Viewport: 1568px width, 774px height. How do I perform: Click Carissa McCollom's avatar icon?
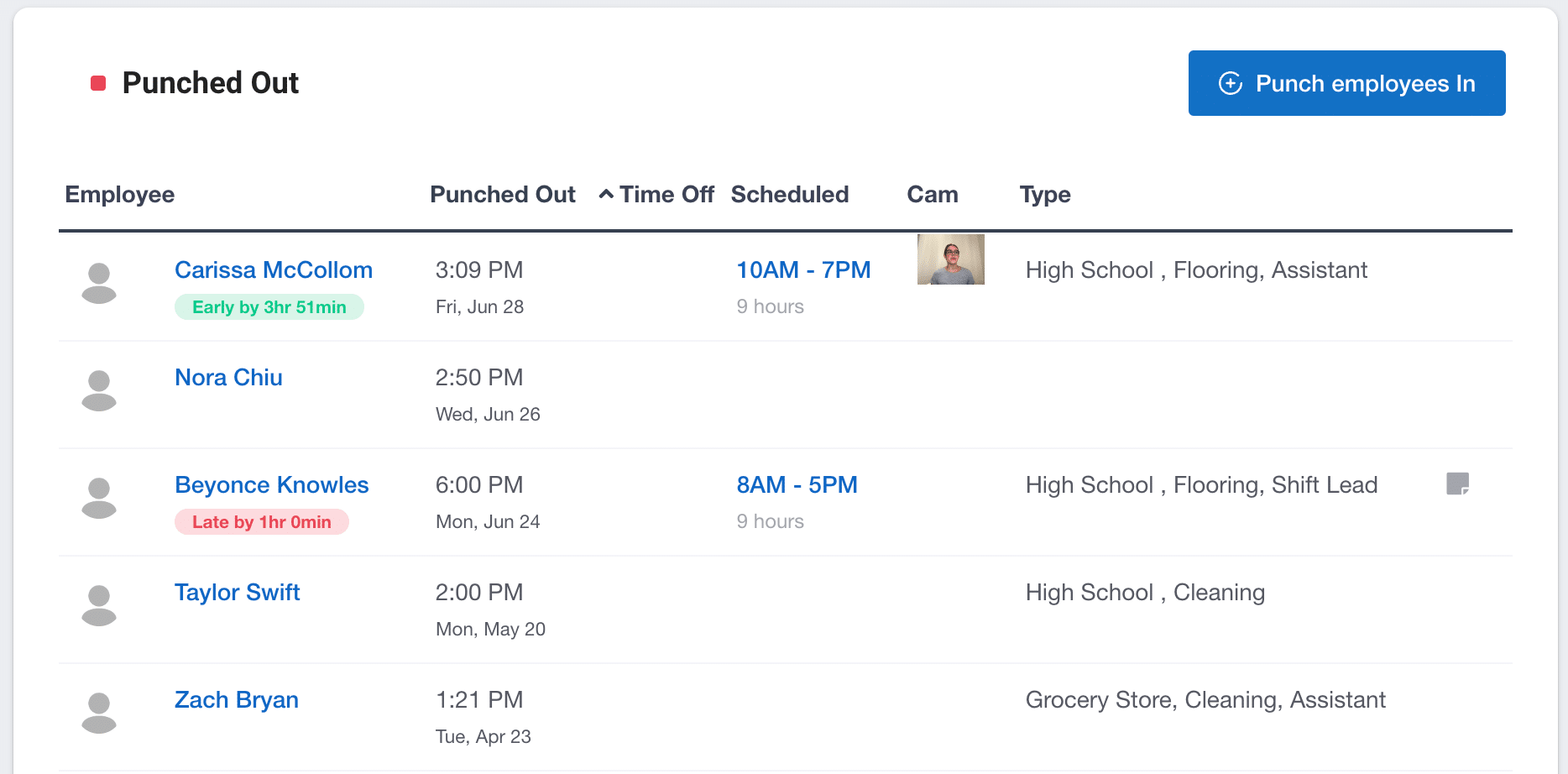[x=99, y=283]
